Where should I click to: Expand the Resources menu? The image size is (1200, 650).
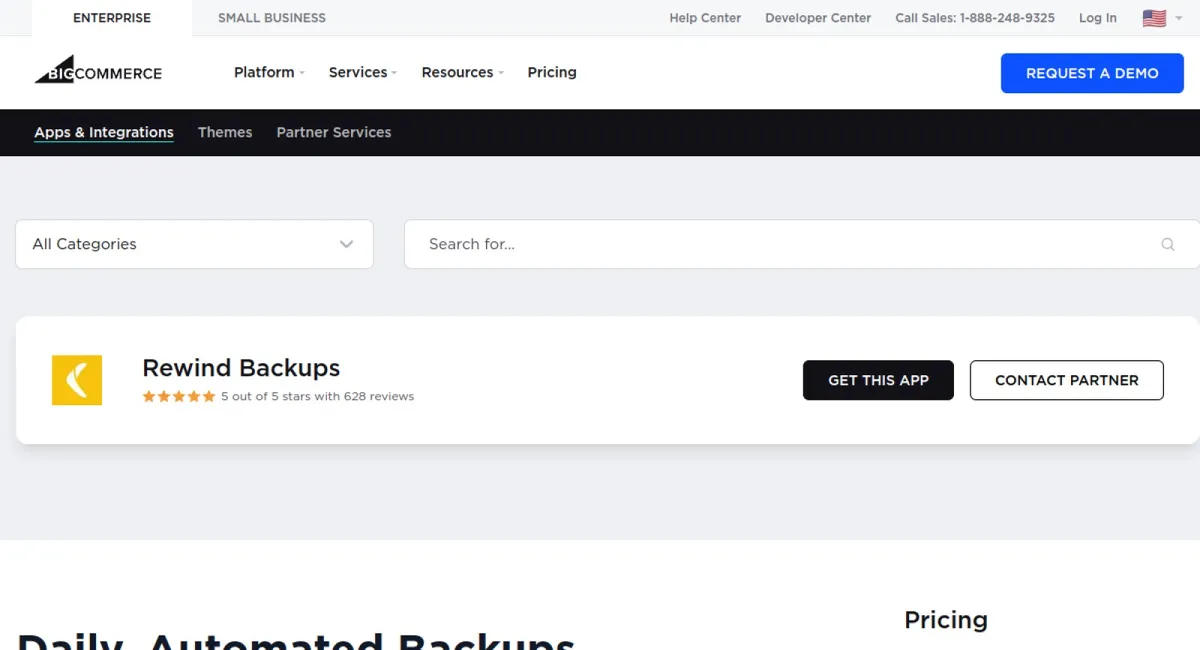[x=462, y=72]
